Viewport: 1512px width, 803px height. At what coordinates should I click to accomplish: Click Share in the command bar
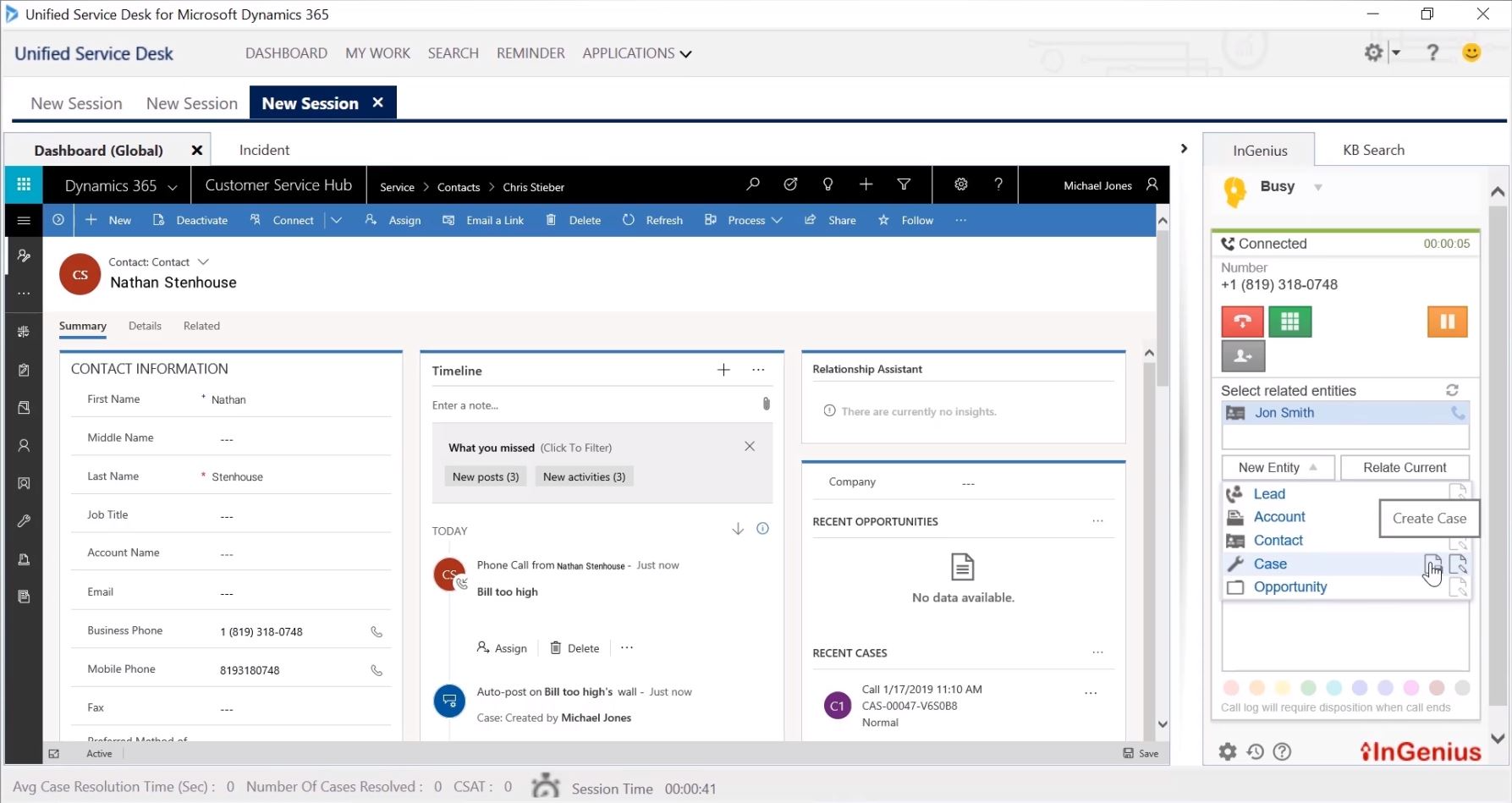coord(830,220)
